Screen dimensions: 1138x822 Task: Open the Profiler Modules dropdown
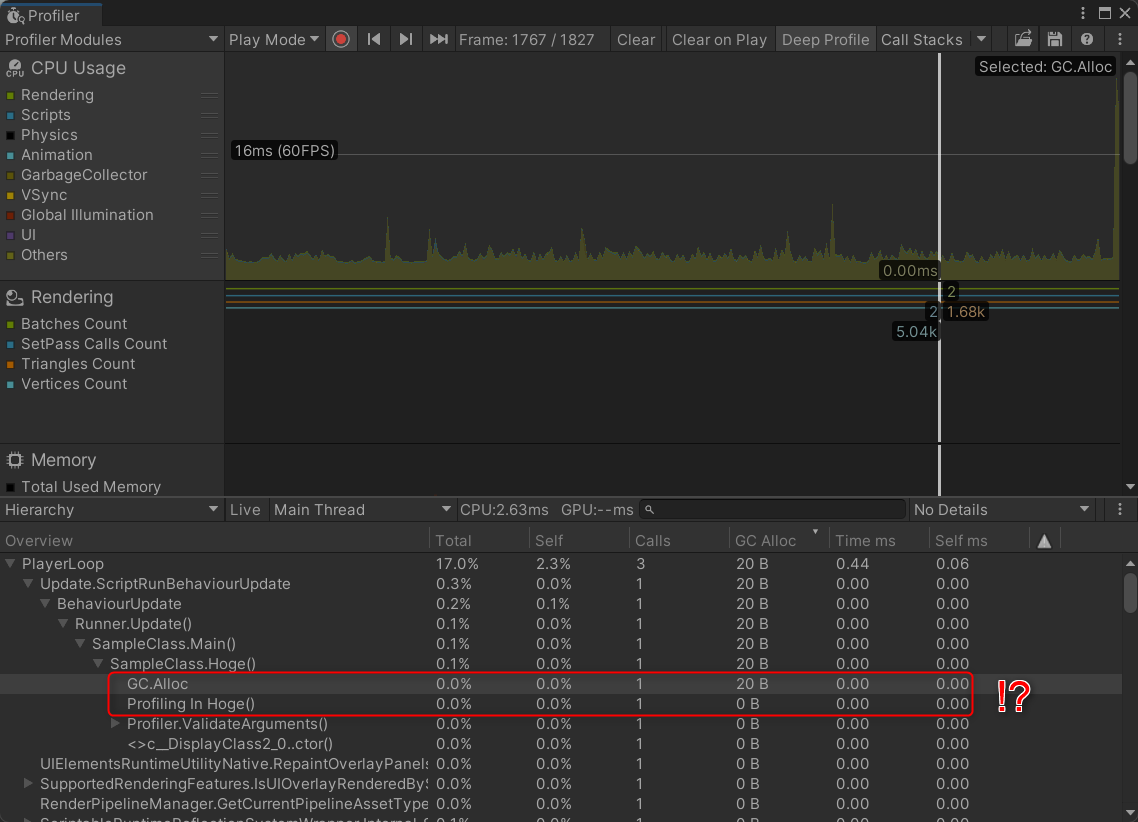click(112, 39)
